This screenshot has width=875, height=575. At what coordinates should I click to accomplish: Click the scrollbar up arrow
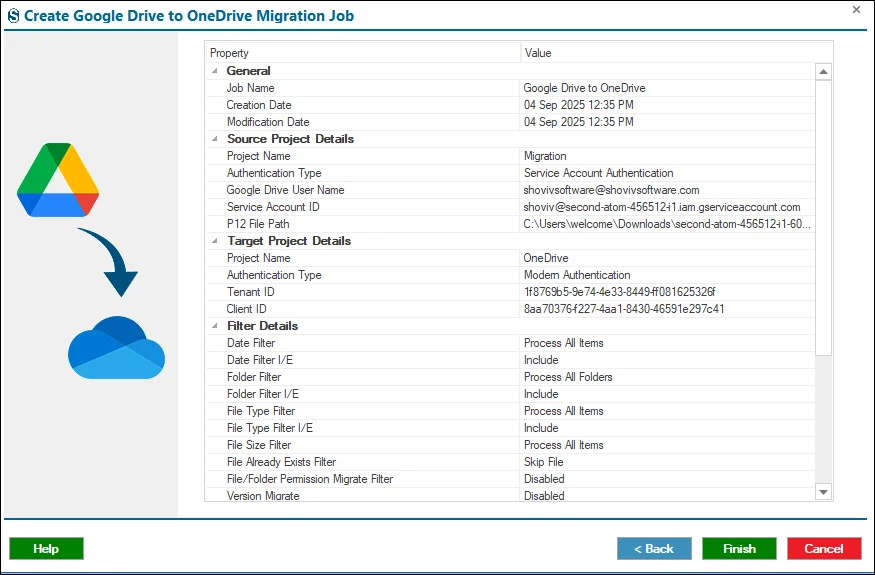[x=823, y=71]
